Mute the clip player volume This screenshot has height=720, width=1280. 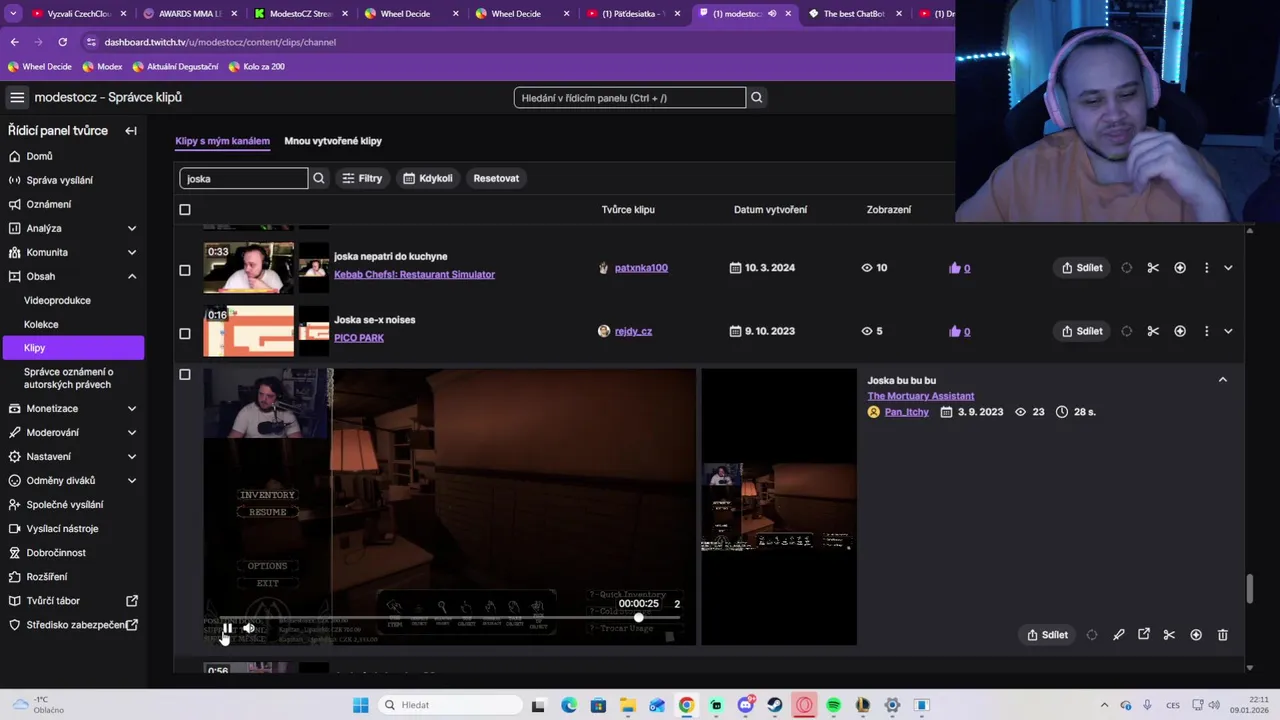[x=249, y=629]
